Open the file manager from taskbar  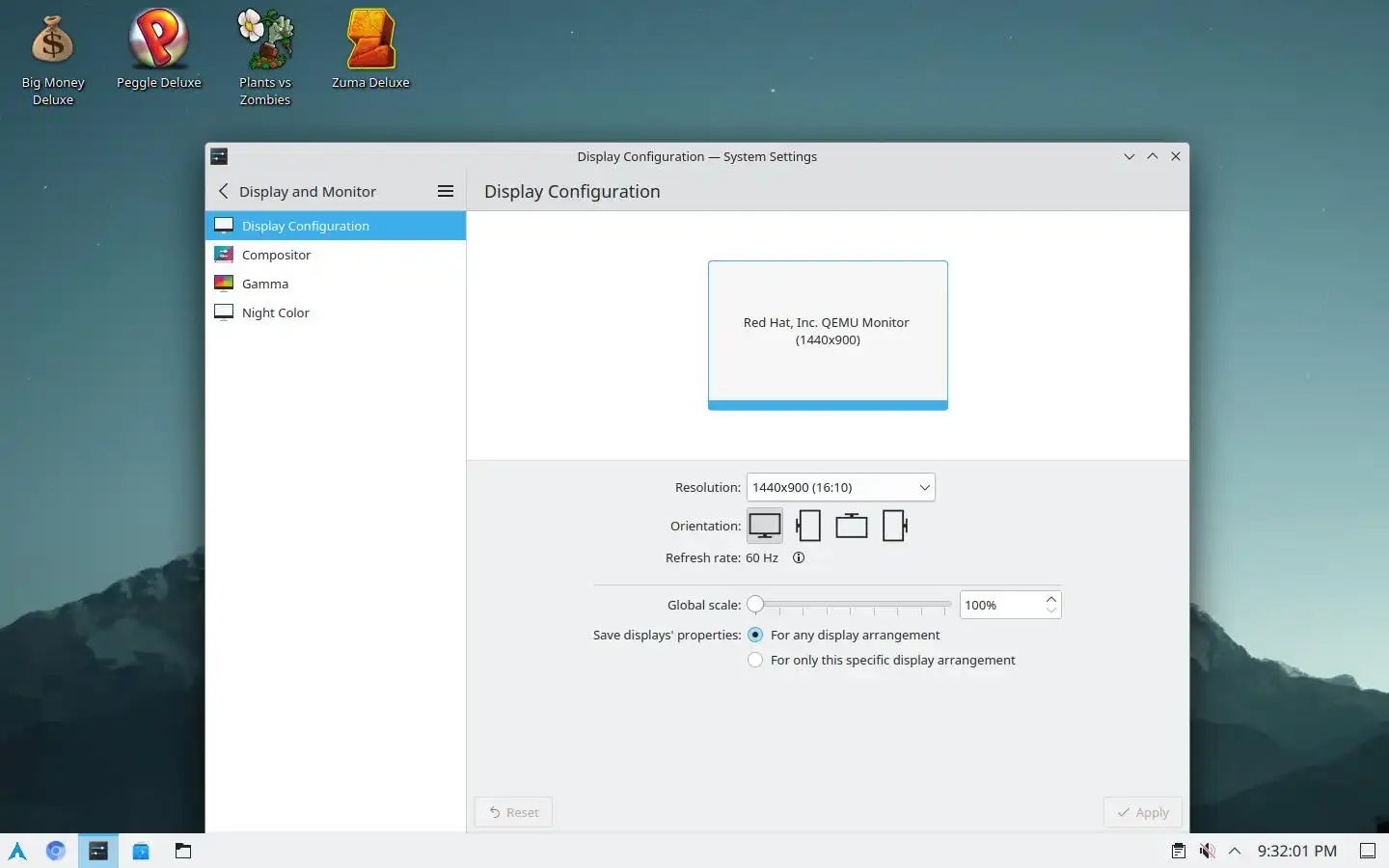(183, 851)
